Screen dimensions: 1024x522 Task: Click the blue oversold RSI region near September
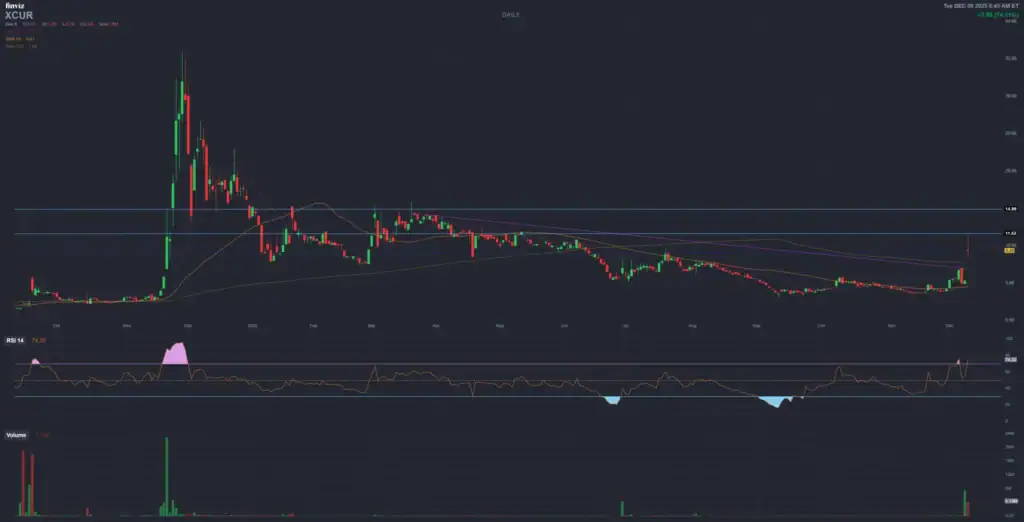pos(774,401)
